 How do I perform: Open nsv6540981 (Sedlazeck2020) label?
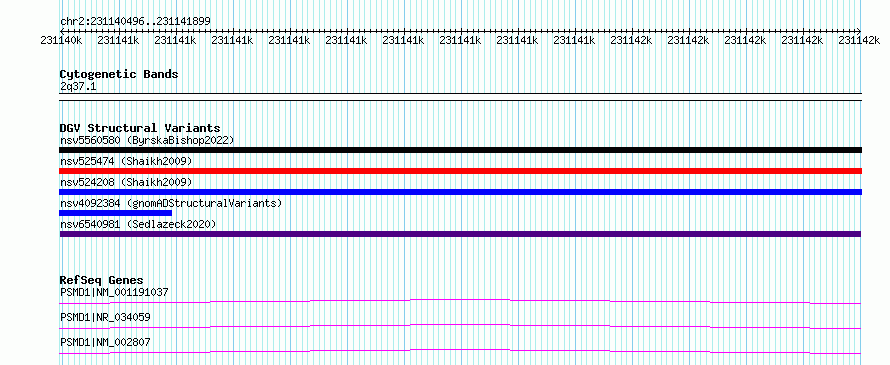click(x=138, y=224)
